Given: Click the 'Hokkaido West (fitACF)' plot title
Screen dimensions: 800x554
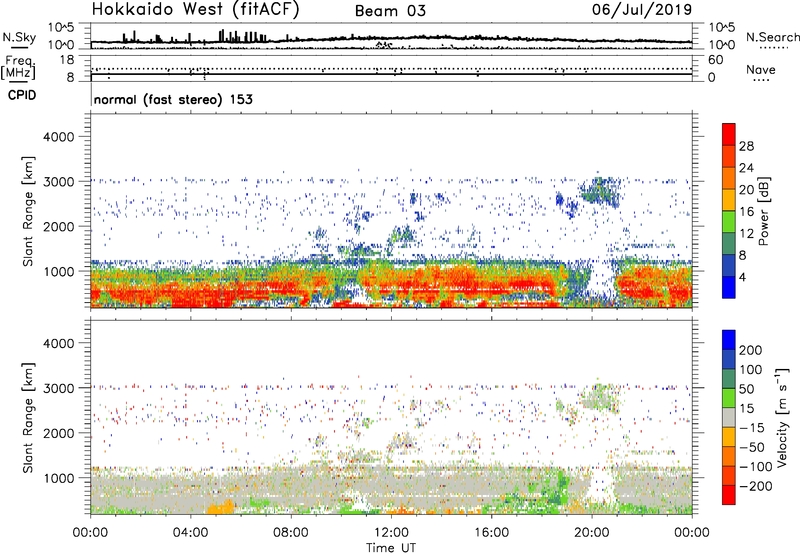Looking at the screenshot, I should pyautogui.click(x=195, y=10).
